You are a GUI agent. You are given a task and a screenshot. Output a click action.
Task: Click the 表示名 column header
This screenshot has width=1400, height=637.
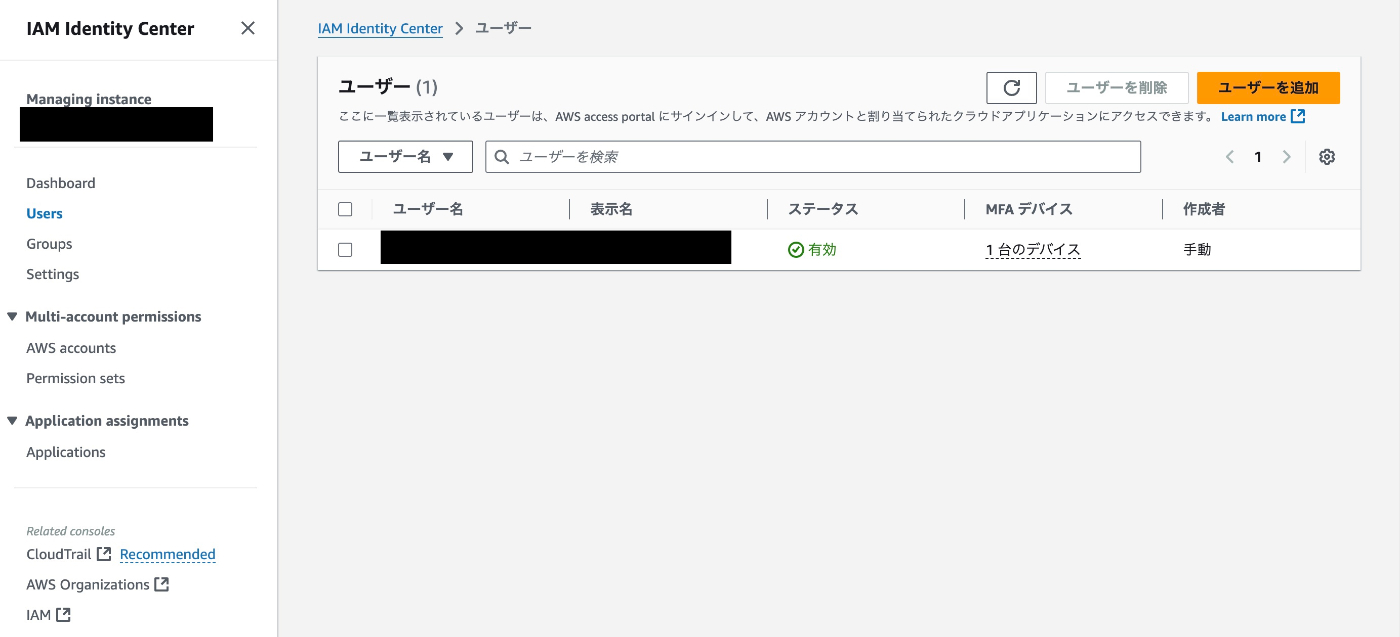pyautogui.click(x=611, y=209)
